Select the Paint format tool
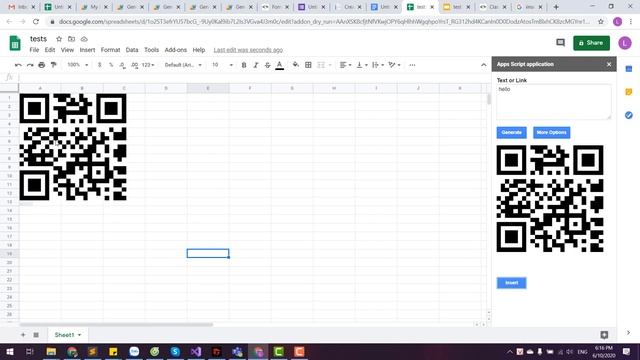The width and height of the screenshot is (640, 360). pos(53,65)
